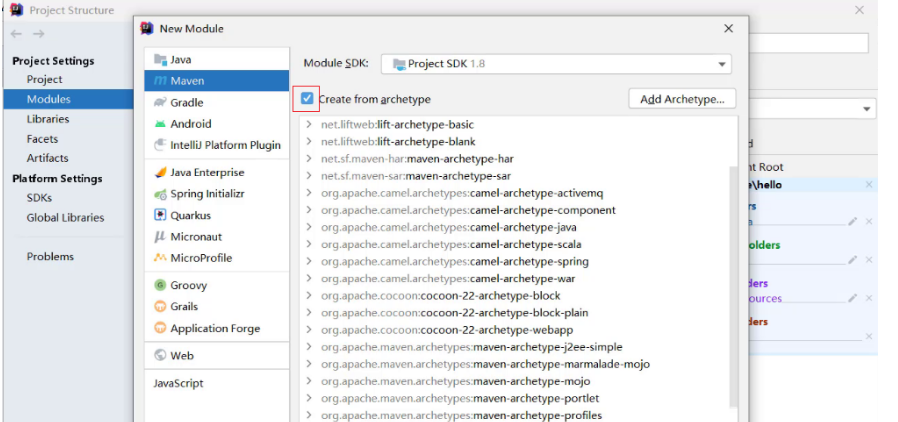
Task: Choose the Micronaut mu icon
Action: [x=160, y=236]
